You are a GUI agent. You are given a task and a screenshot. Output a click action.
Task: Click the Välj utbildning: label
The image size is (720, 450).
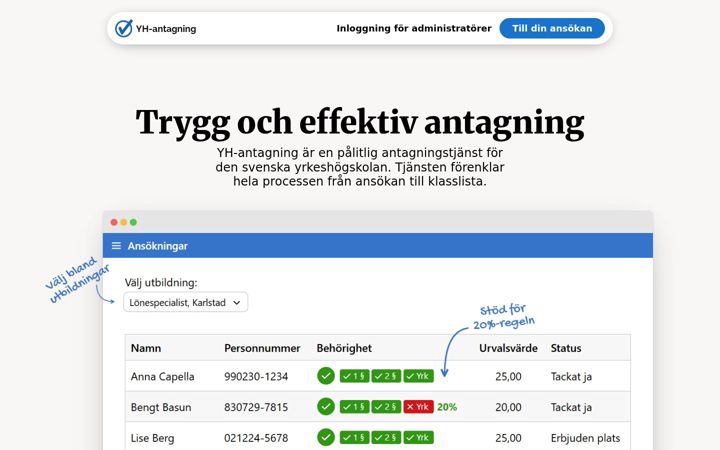pyautogui.click(x=161, y=283)
